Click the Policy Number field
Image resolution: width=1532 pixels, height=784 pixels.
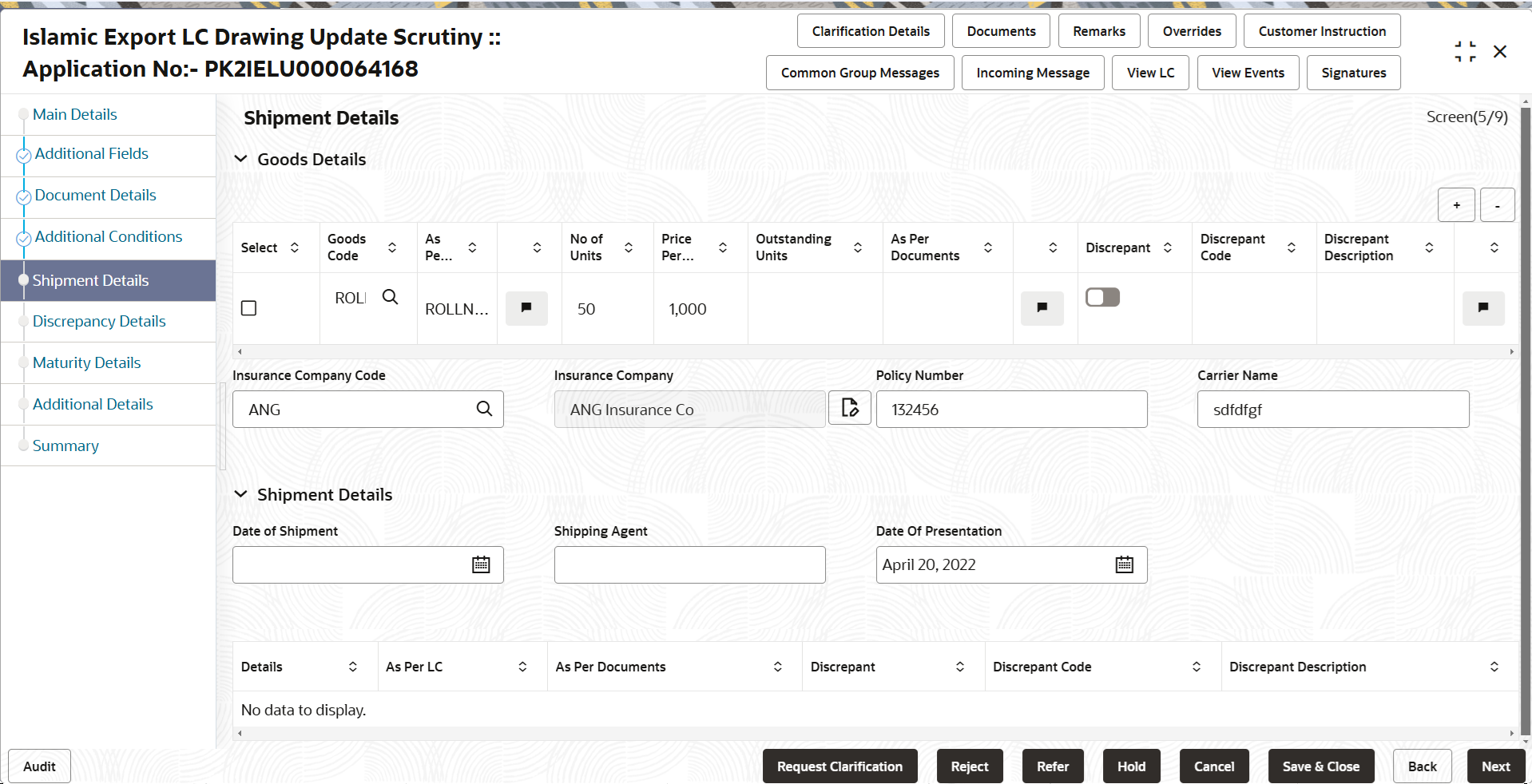tap(1011, 409)
